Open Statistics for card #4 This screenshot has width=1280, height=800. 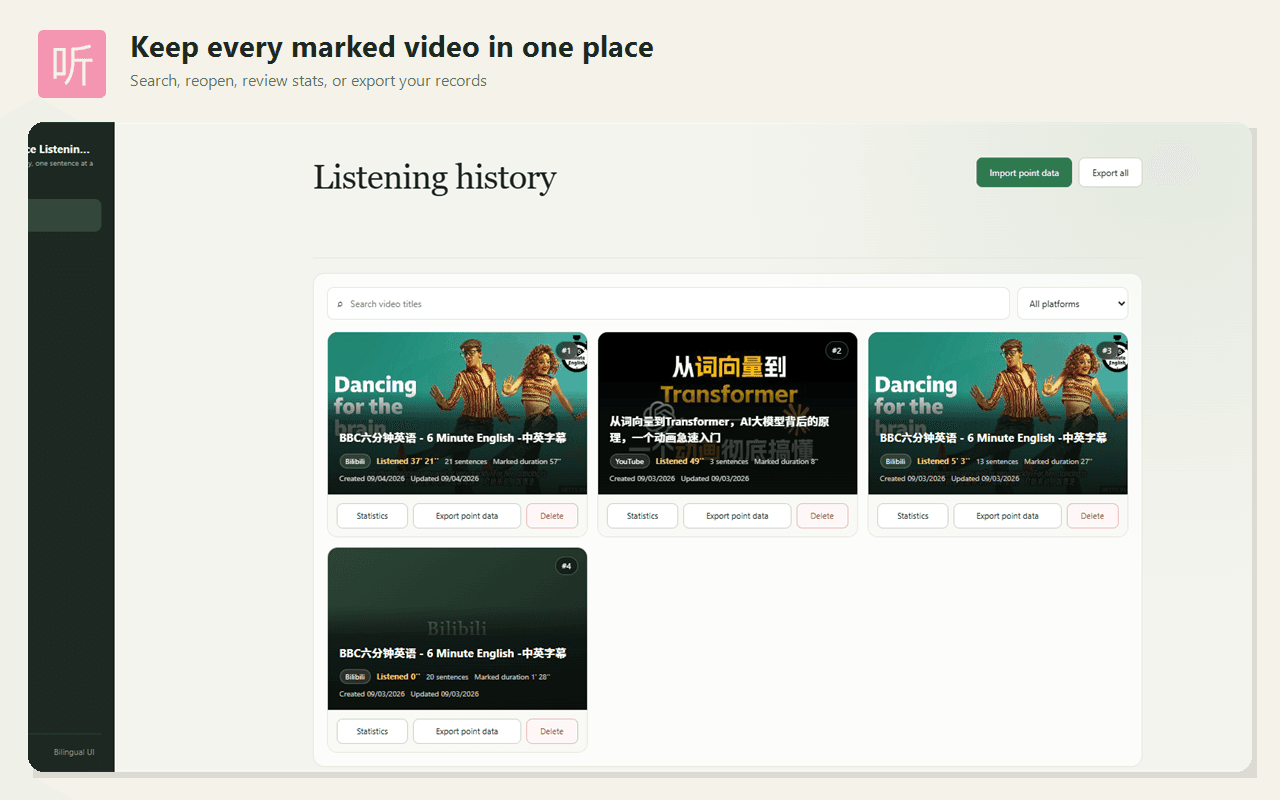(x=372, y=731)
